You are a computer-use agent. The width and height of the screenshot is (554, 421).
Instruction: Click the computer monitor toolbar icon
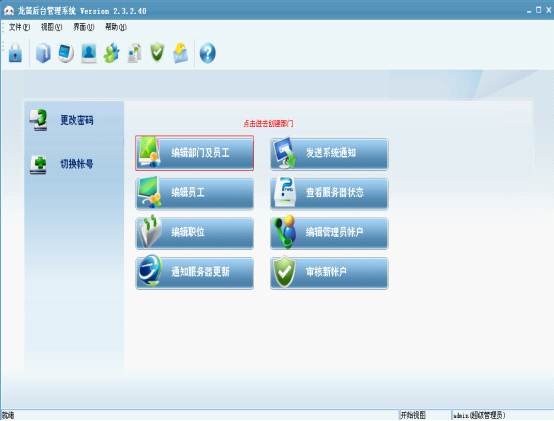click(66, 54)
